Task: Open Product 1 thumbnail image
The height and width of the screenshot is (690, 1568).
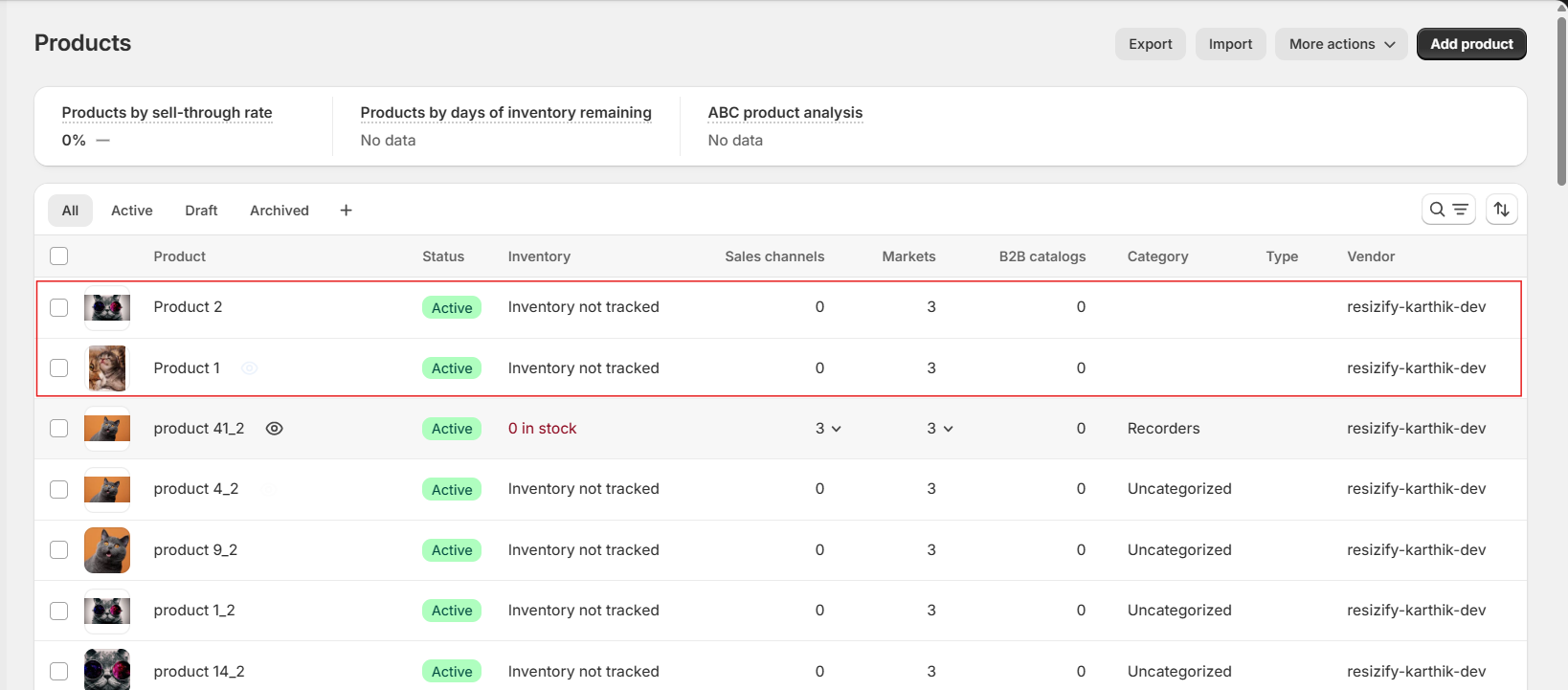Action: tap(107, 368)
